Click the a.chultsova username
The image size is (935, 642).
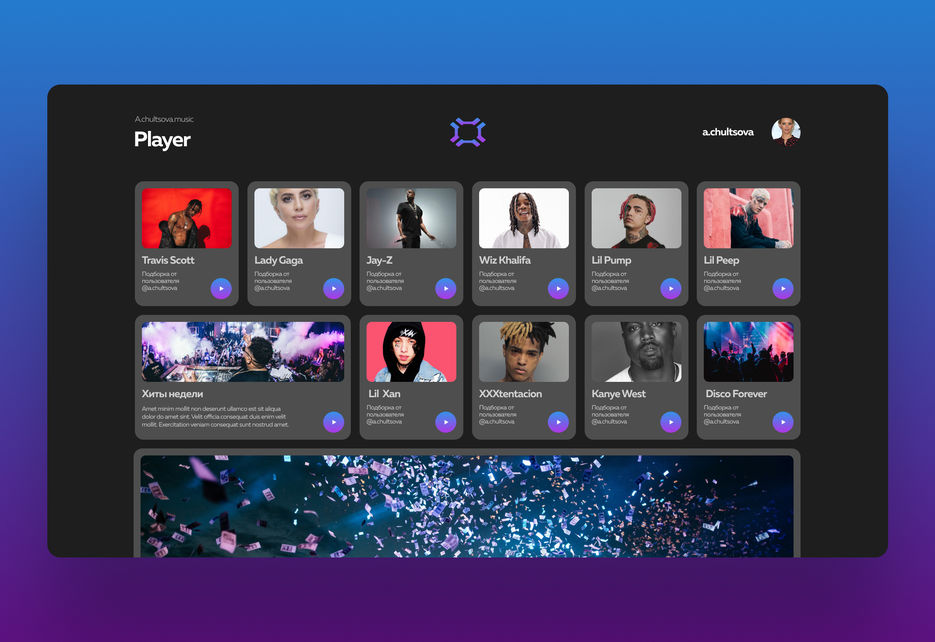point(728,132)
